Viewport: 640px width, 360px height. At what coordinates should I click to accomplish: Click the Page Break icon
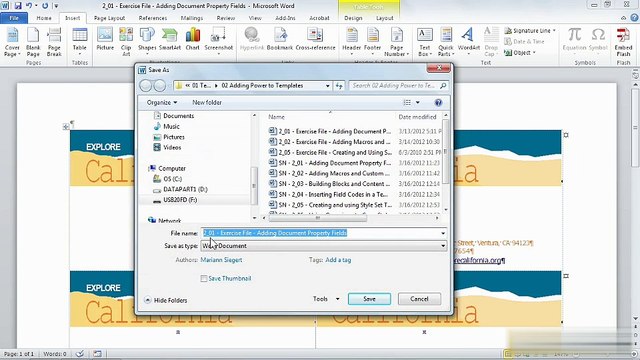coord(54,42)
